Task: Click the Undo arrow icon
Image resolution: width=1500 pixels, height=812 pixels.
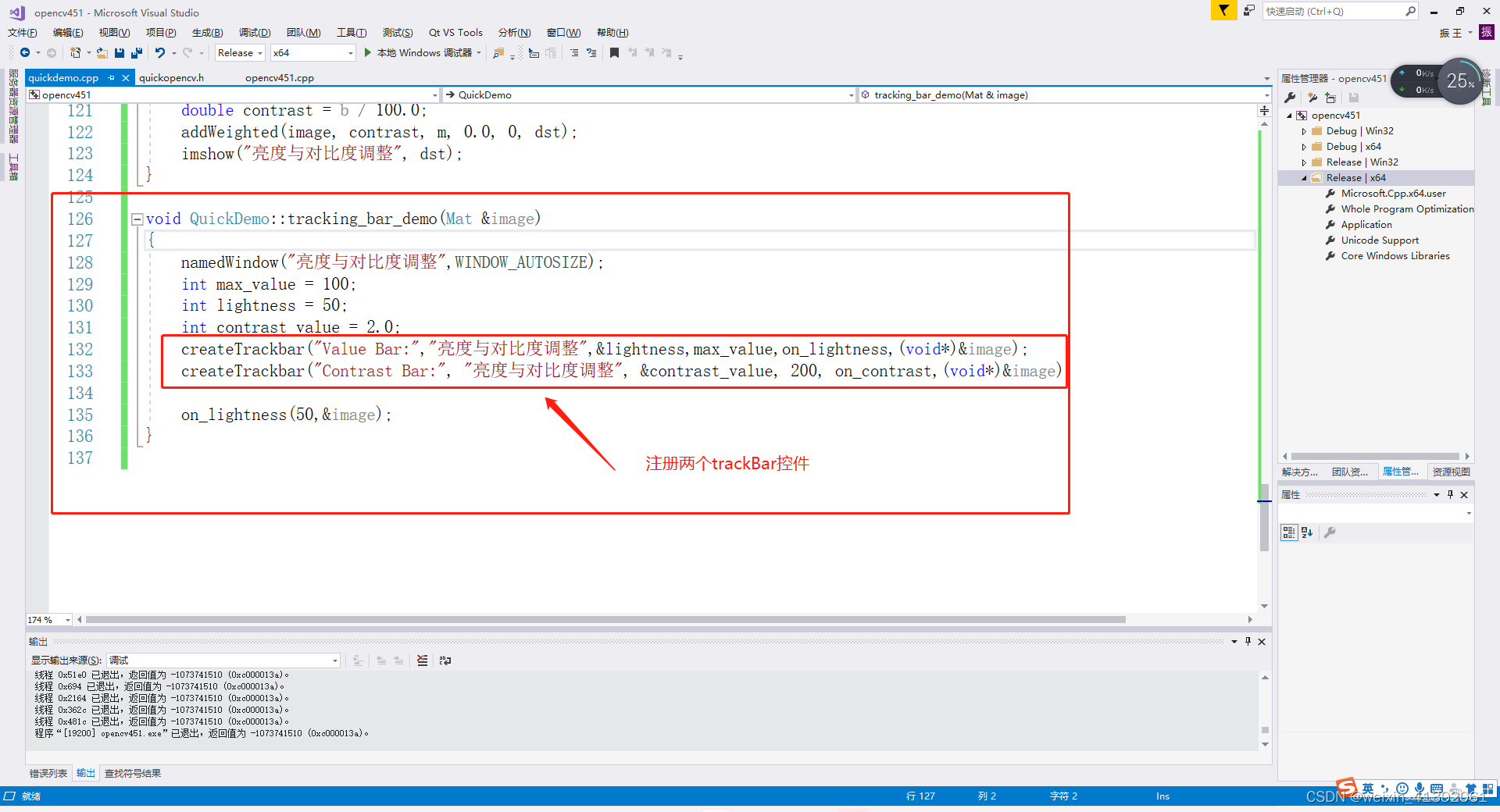Action: coord(159,52)
